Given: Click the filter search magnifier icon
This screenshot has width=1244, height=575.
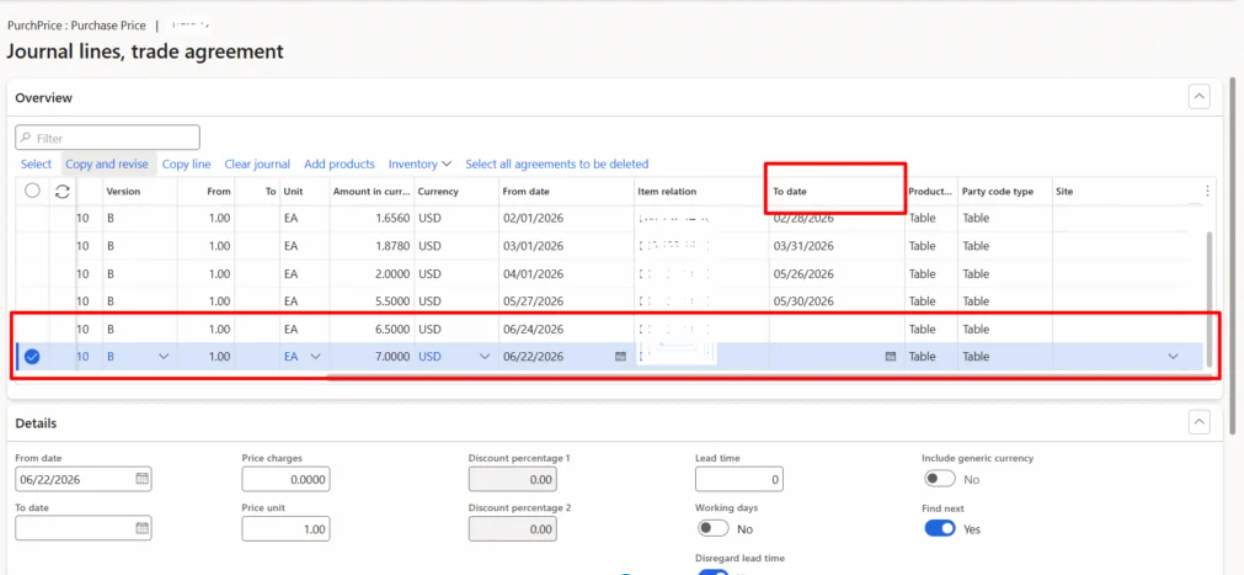Looking at the screenshot, I should [25, 138].
